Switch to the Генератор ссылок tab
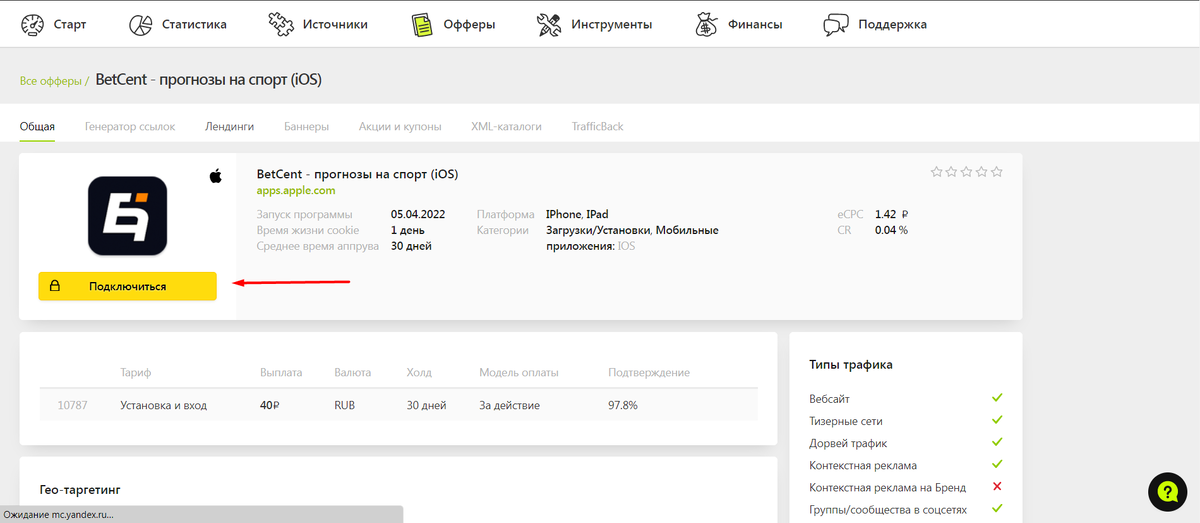Image resolution: width=1200 pixels, height=523 pixels. 130,127
